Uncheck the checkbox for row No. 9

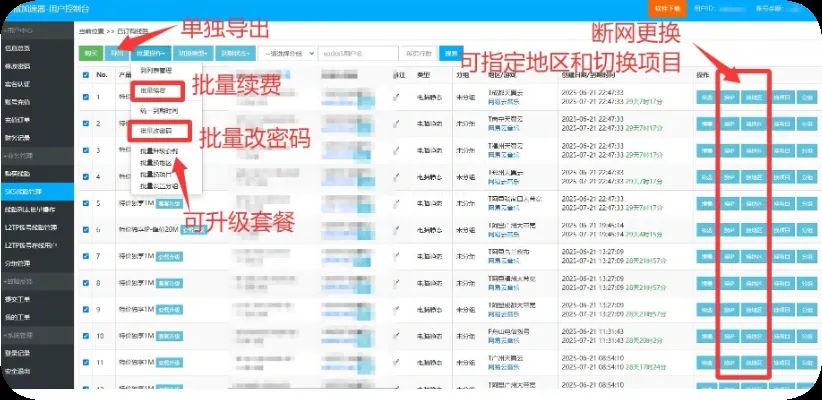coord(86,309)
